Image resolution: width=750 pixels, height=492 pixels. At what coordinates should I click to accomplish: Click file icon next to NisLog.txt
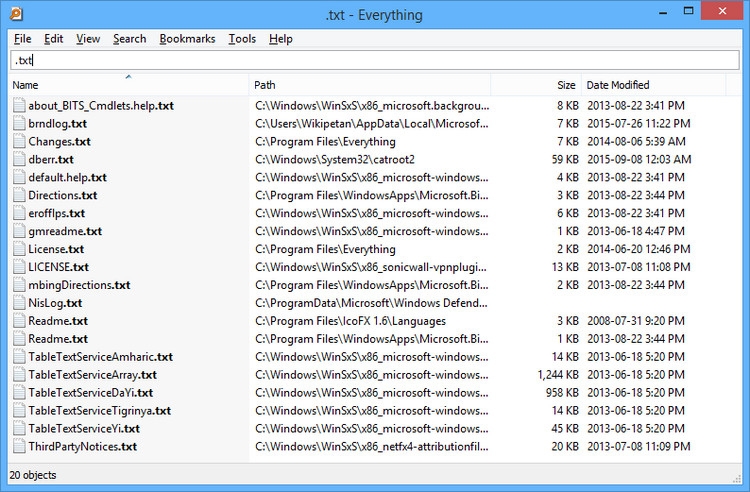tap(19, 303)
